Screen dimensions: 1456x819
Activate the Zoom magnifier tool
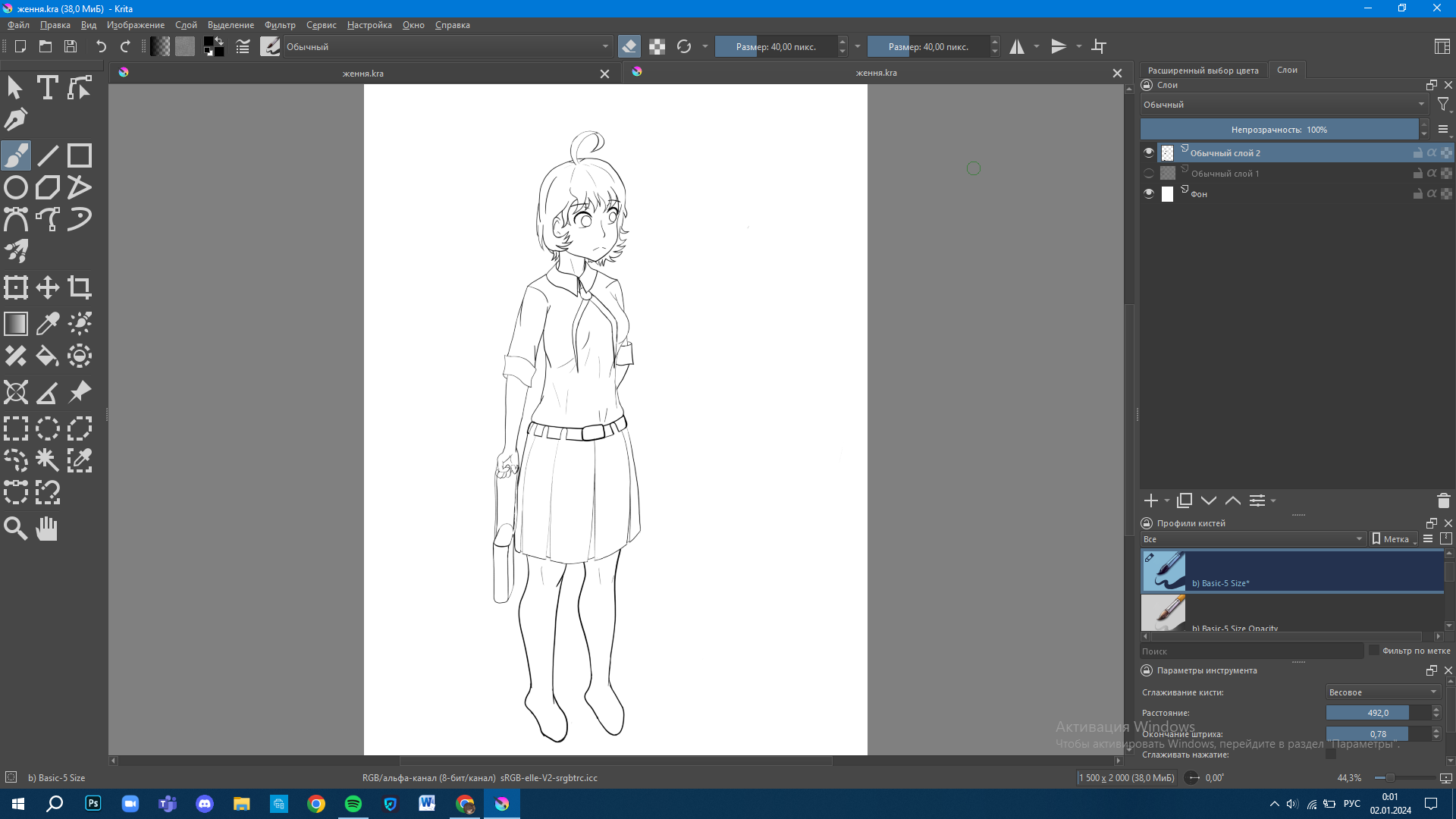click(15, 529)
